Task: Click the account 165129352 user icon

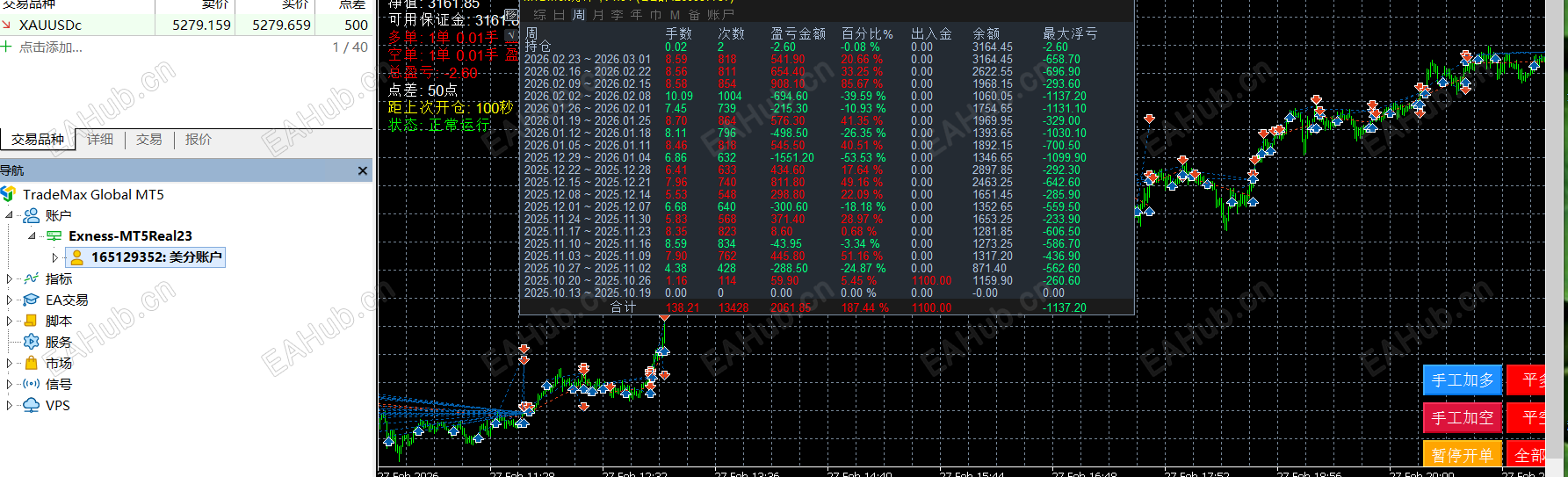Action: point(77,257)
